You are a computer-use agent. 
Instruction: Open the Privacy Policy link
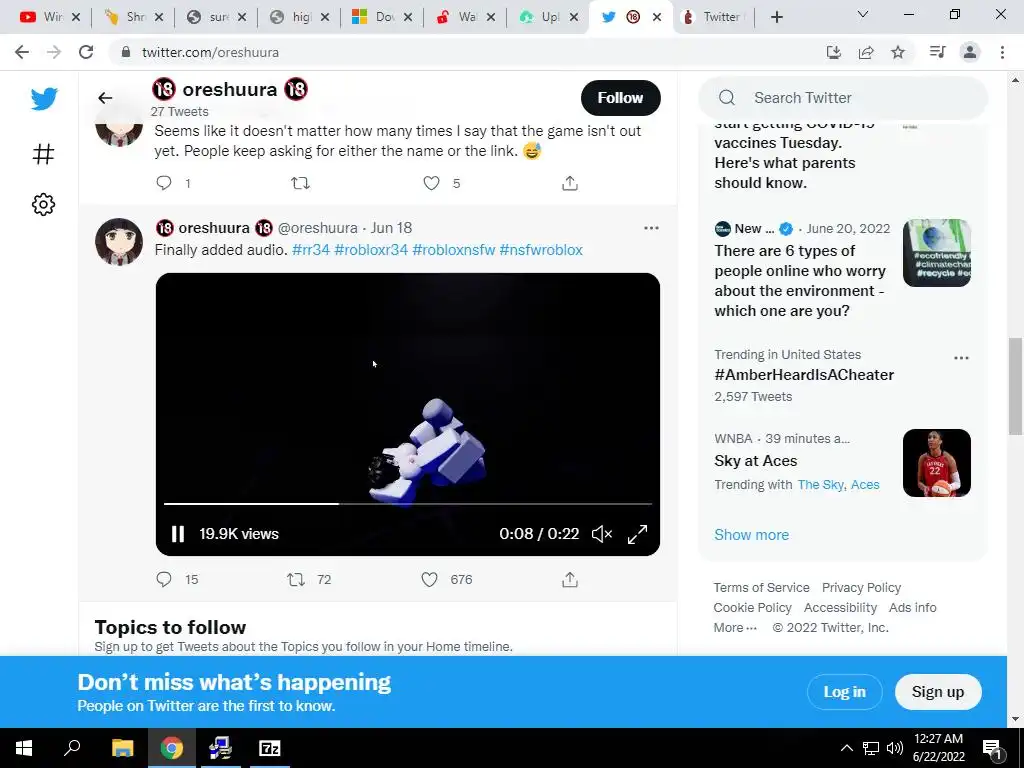pos(861,588)
